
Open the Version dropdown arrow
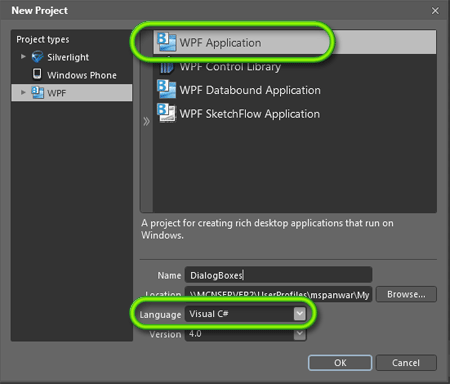[x=300, y=334]
